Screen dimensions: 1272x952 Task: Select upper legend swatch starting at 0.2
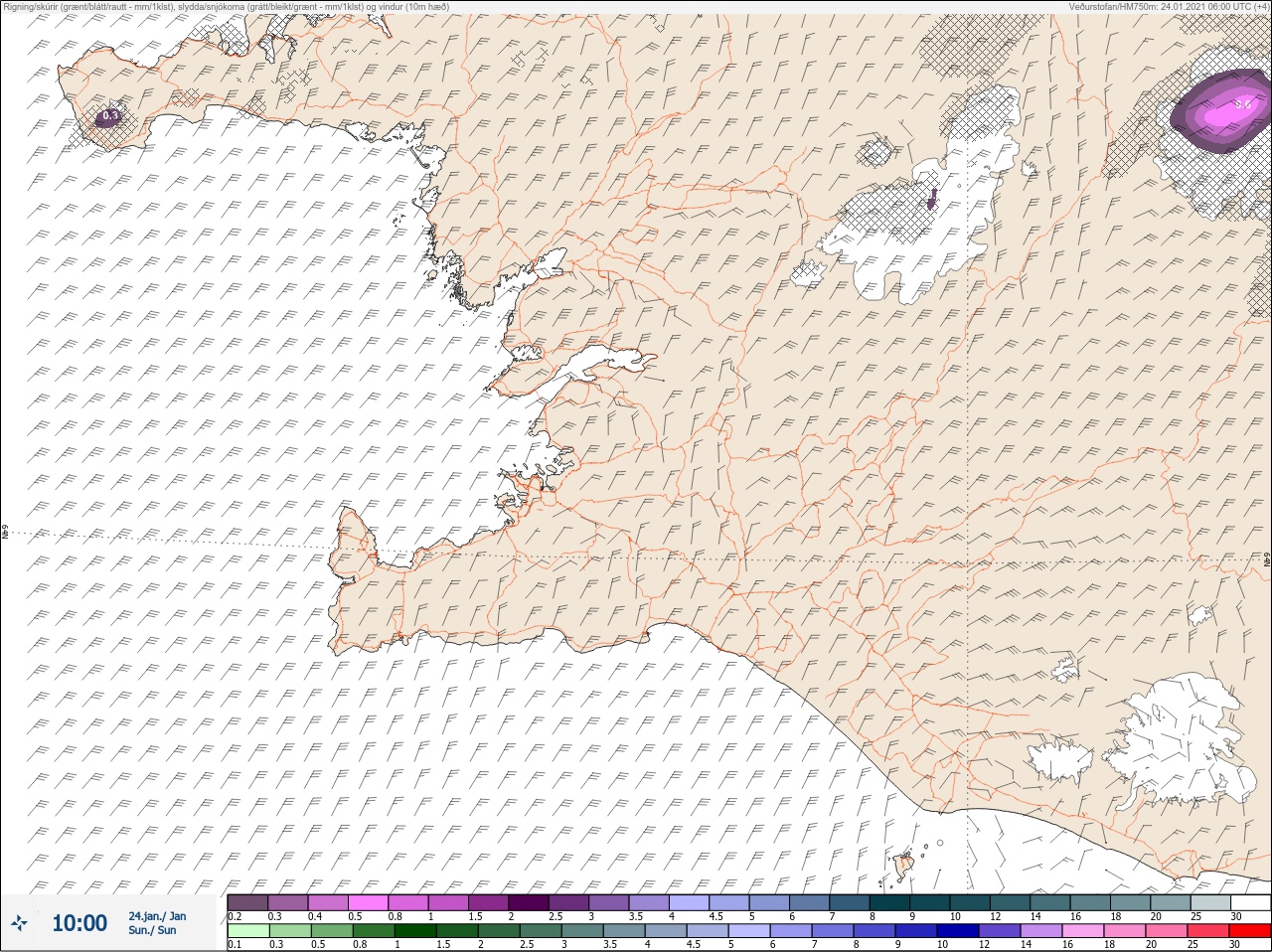tap(247, 902)
